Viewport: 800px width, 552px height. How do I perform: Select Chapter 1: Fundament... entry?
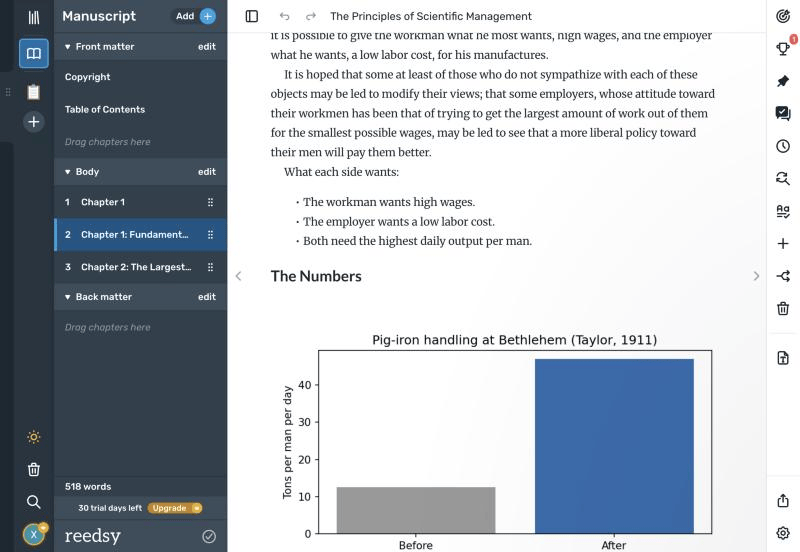point(140,235)
